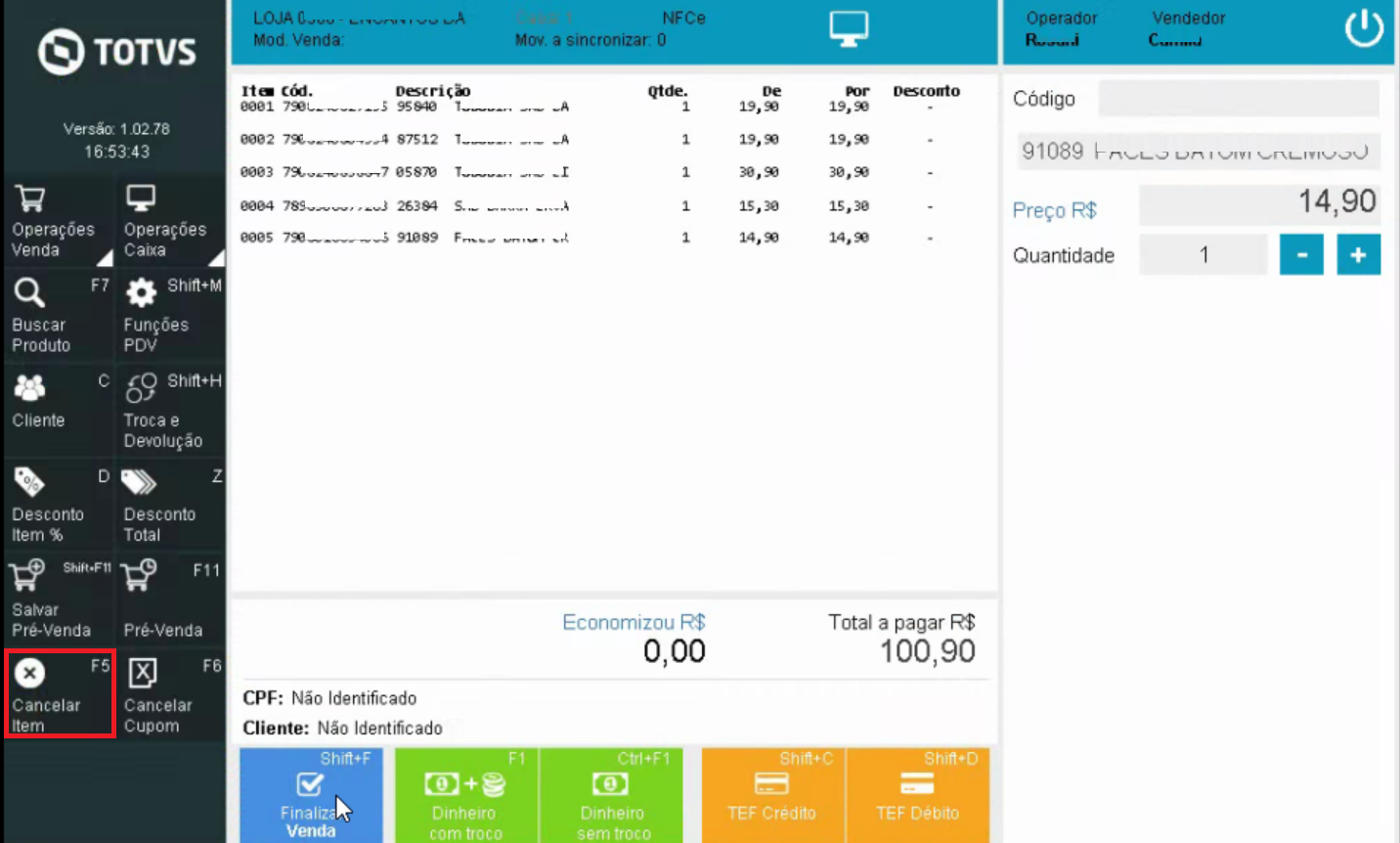Open Funções PDV gear icon
The height and width of the screenshot is (843, 1400).
(141, 292)
